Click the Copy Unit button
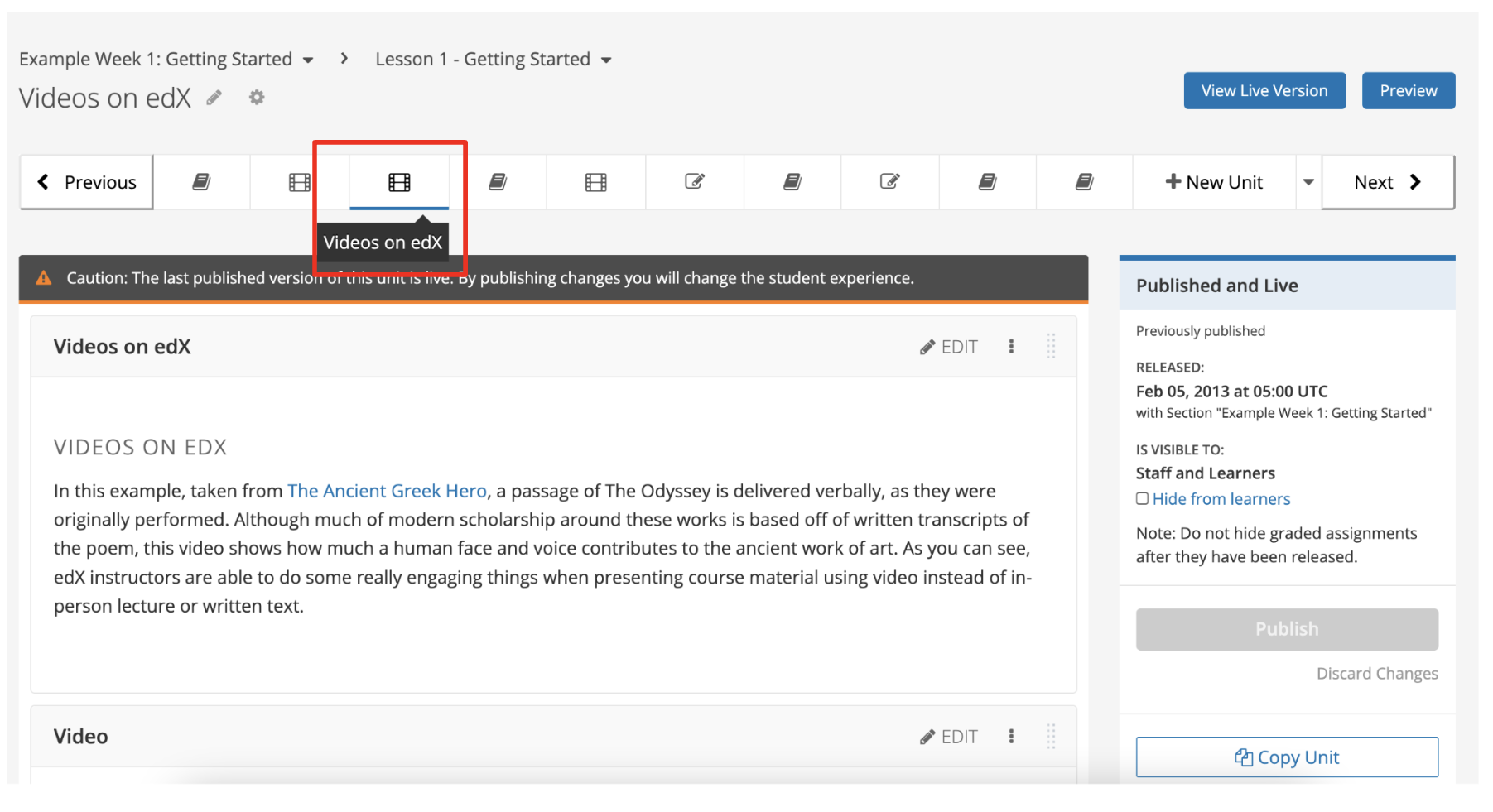This screenshot has height=812, width=1493. 1286,757
